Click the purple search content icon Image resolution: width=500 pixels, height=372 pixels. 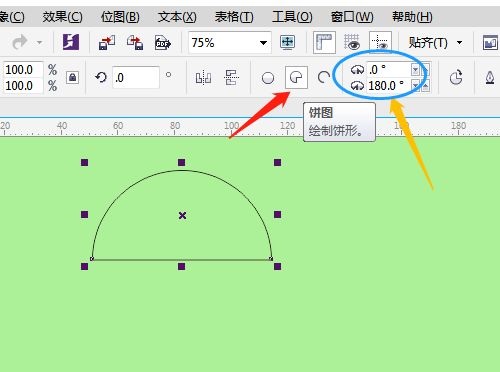pos(71,42)
